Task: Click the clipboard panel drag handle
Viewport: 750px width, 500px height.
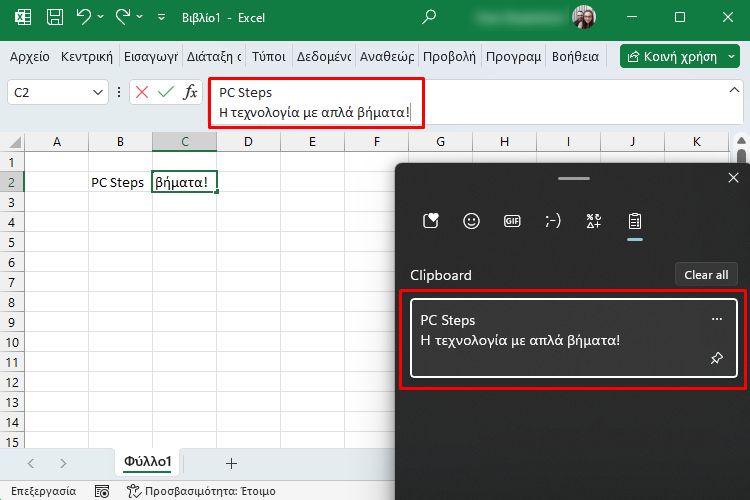Action: tap(574, 178)
